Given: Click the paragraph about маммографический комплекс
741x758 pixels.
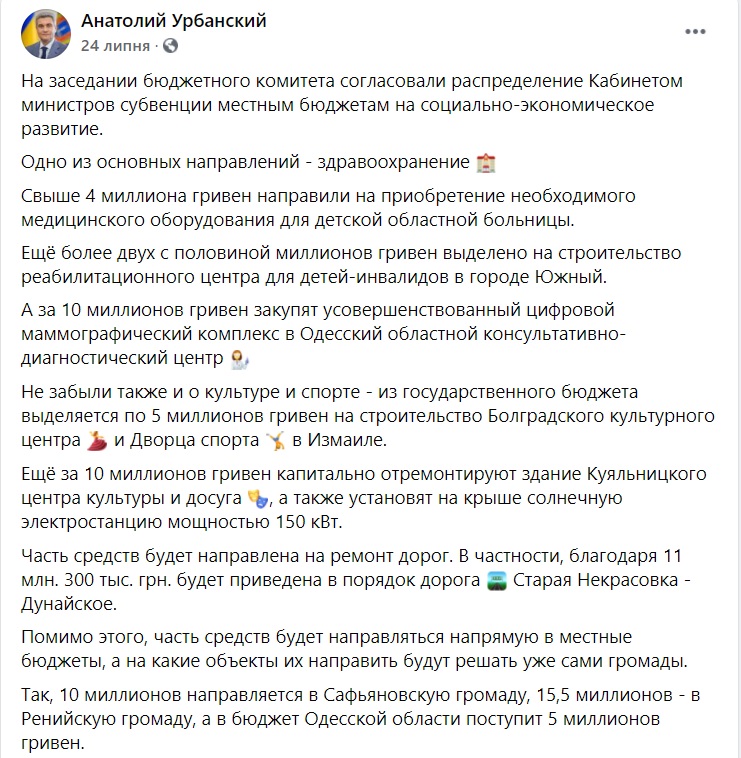Looking at the screenshot, I should [x=323, y=334].
